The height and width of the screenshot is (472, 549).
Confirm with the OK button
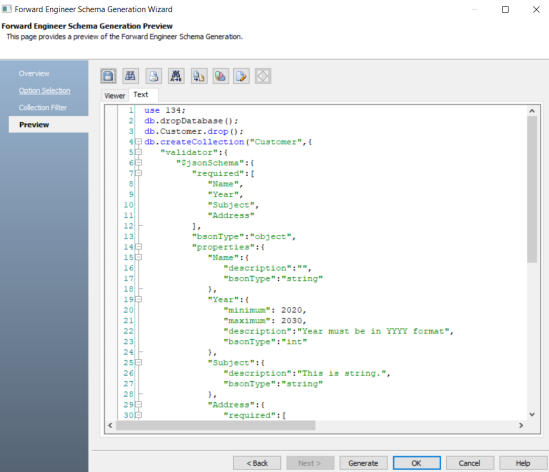coord(417,463)
